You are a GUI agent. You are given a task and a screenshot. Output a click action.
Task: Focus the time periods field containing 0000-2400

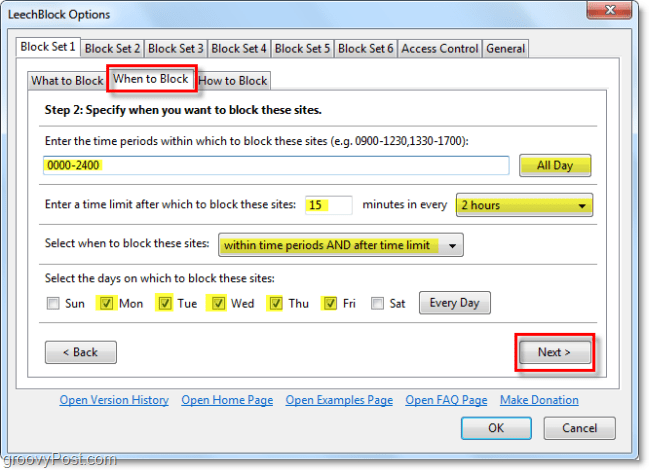276,165
